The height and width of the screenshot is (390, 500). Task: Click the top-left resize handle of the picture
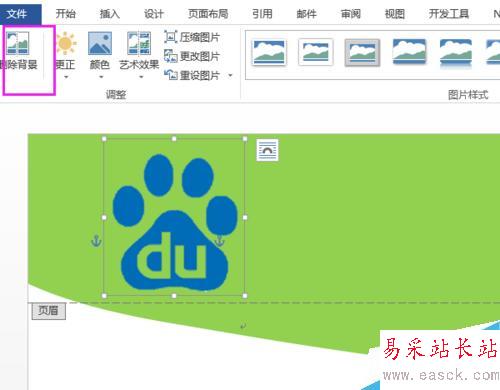click(104, 139)
